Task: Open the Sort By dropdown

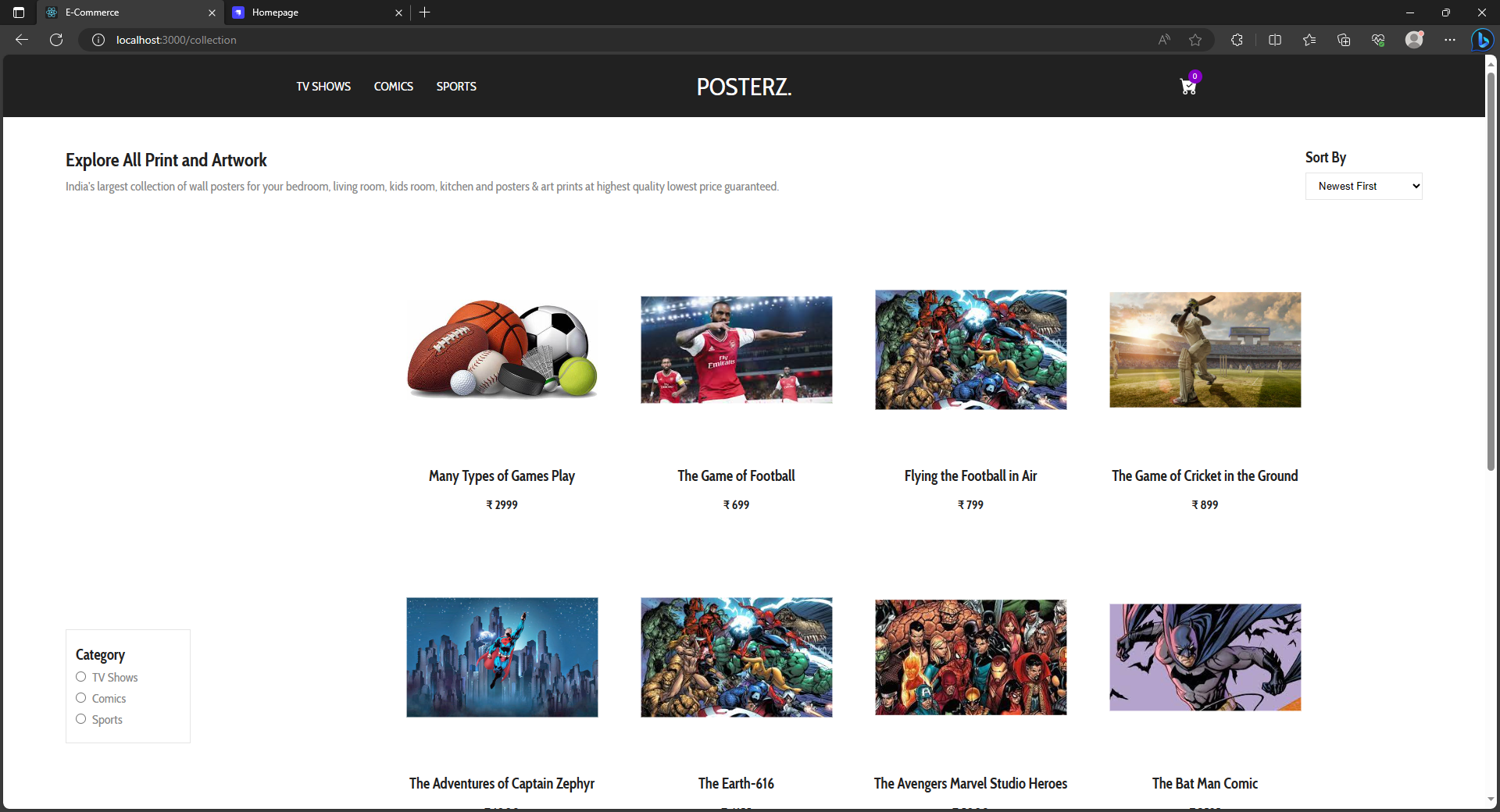Action: 1363,186
